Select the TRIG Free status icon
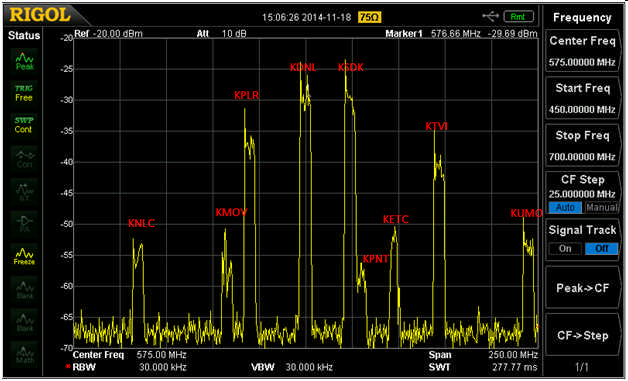The image size is (628, 381). coord(24,93)
